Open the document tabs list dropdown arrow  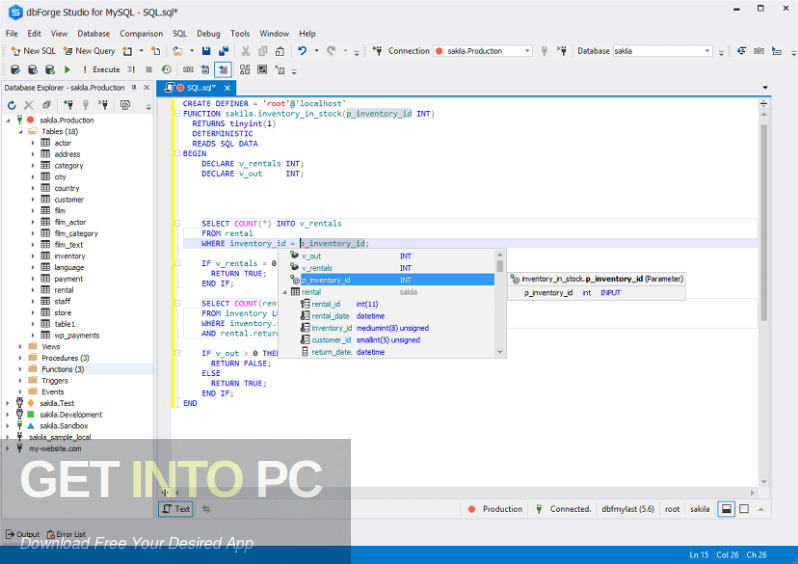coord(764,88)
